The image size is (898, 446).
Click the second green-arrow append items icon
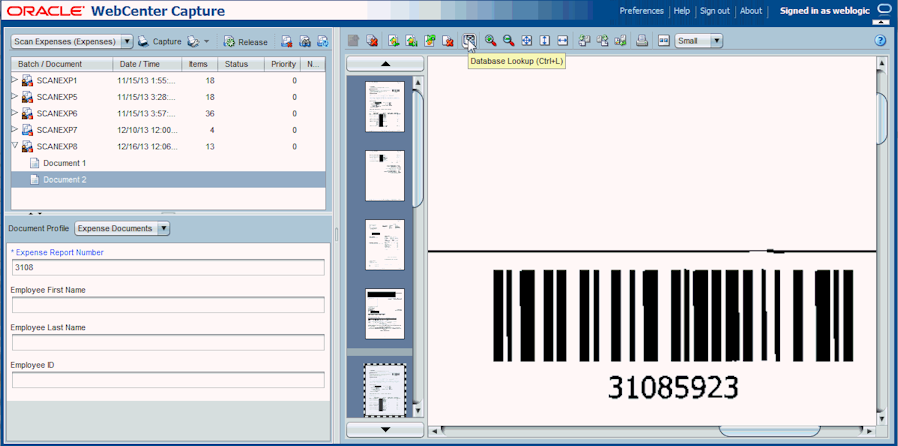(411, 41)
